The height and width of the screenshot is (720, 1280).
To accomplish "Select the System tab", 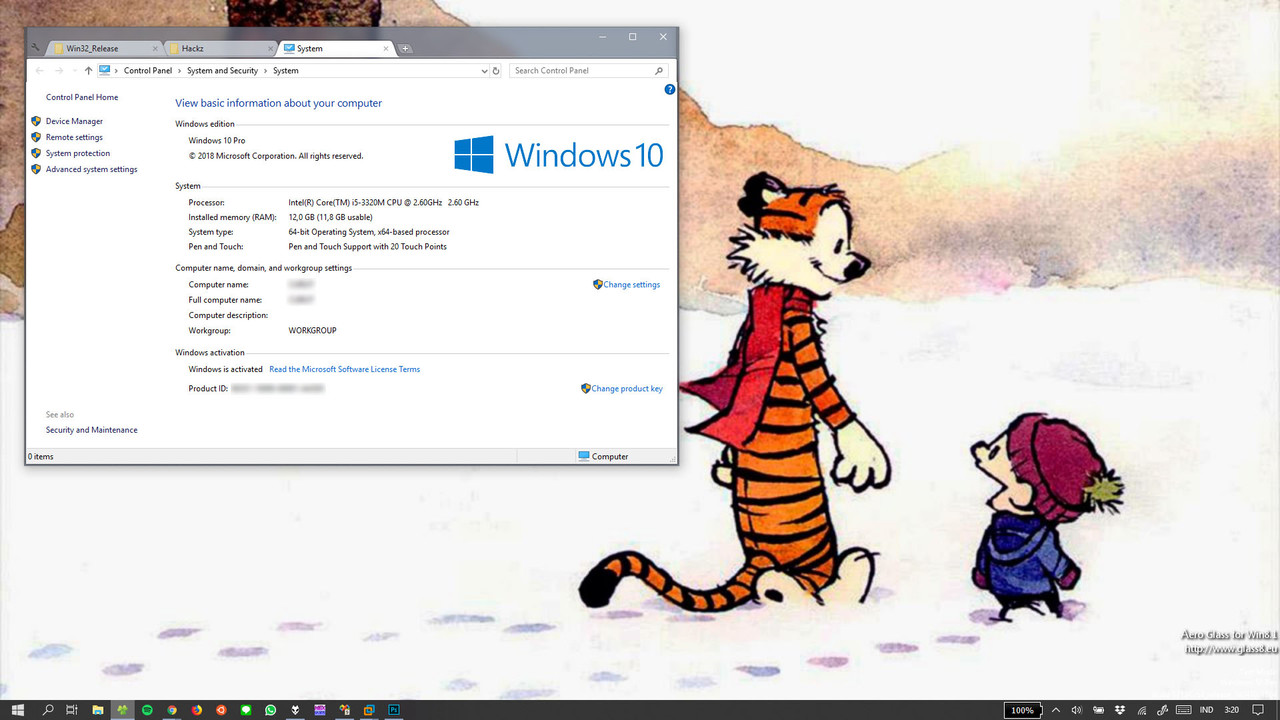I will [x=334, y=48].
